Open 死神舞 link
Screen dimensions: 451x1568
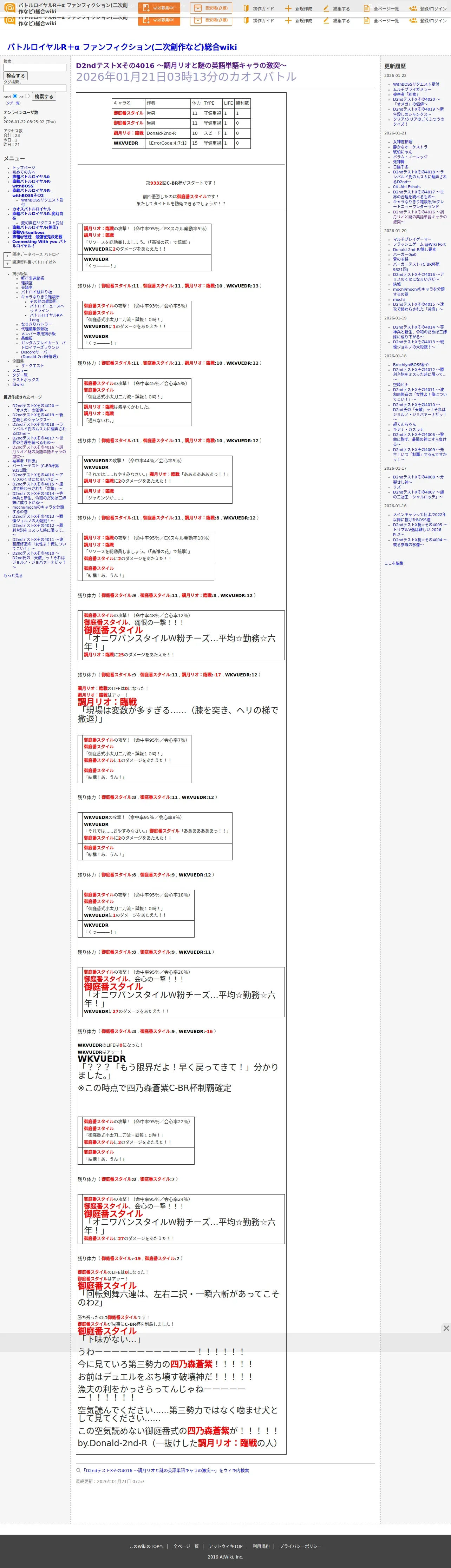pyautogui.click(x=399, y=162)
